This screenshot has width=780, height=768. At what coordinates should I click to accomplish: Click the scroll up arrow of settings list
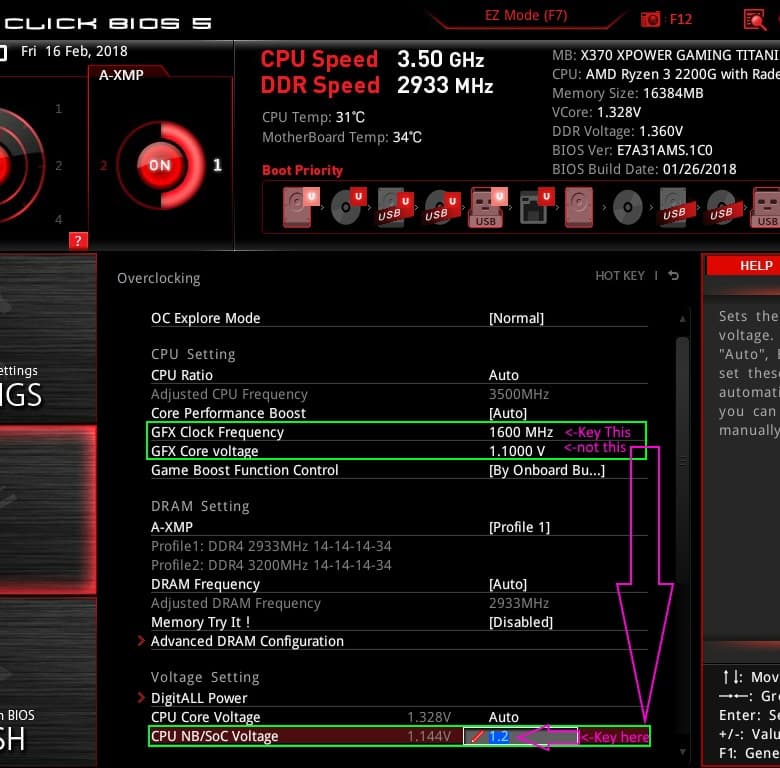tap(682, 319)
